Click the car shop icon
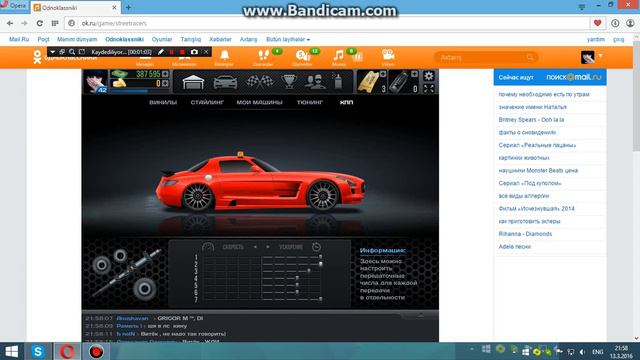The height and width of the screenshot is (360, 640). click(225, 82)
